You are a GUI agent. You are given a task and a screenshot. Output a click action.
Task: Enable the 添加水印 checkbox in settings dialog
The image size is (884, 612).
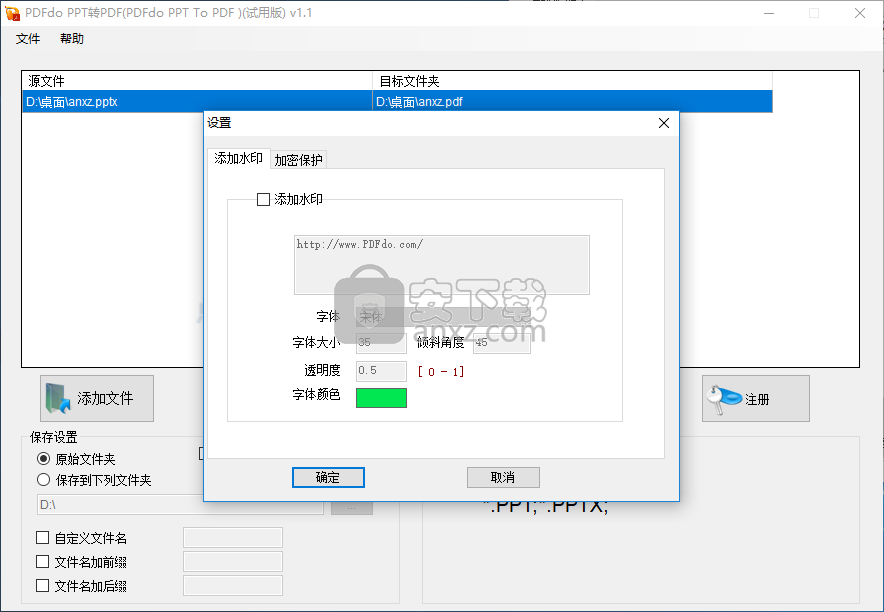263,199
